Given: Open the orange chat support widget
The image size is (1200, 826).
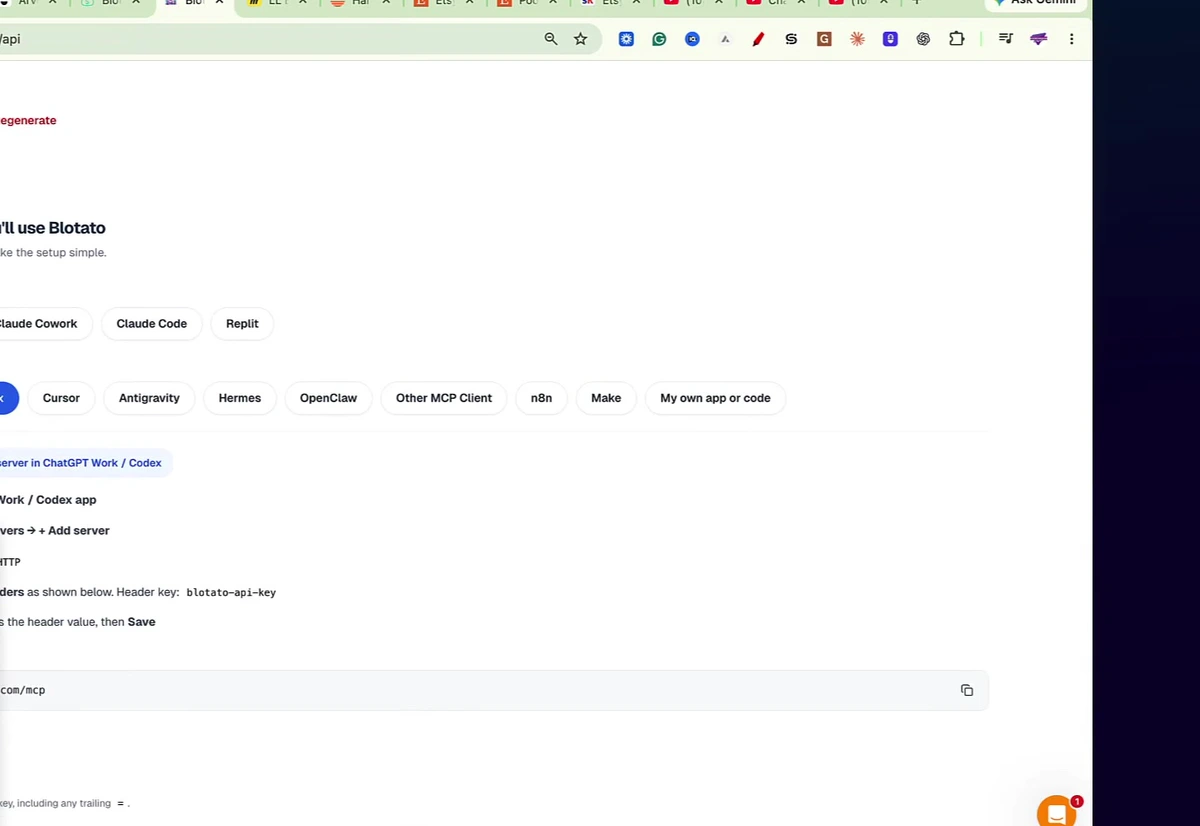Looking at the screenshot, I should click(1056, 813).
